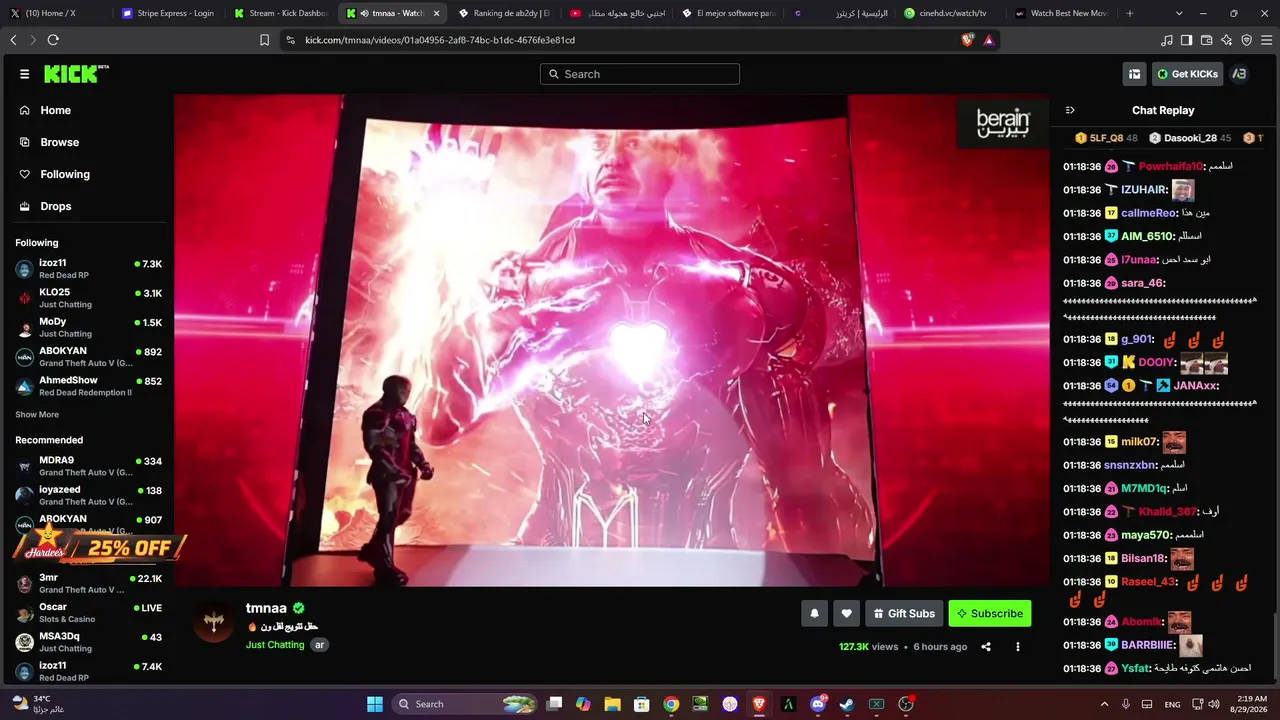Open MSA3Dq recommended channel

88,642
